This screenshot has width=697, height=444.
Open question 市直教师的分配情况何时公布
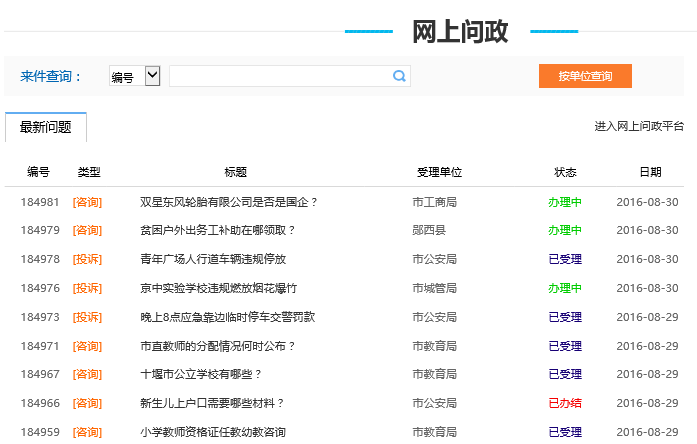218,346
